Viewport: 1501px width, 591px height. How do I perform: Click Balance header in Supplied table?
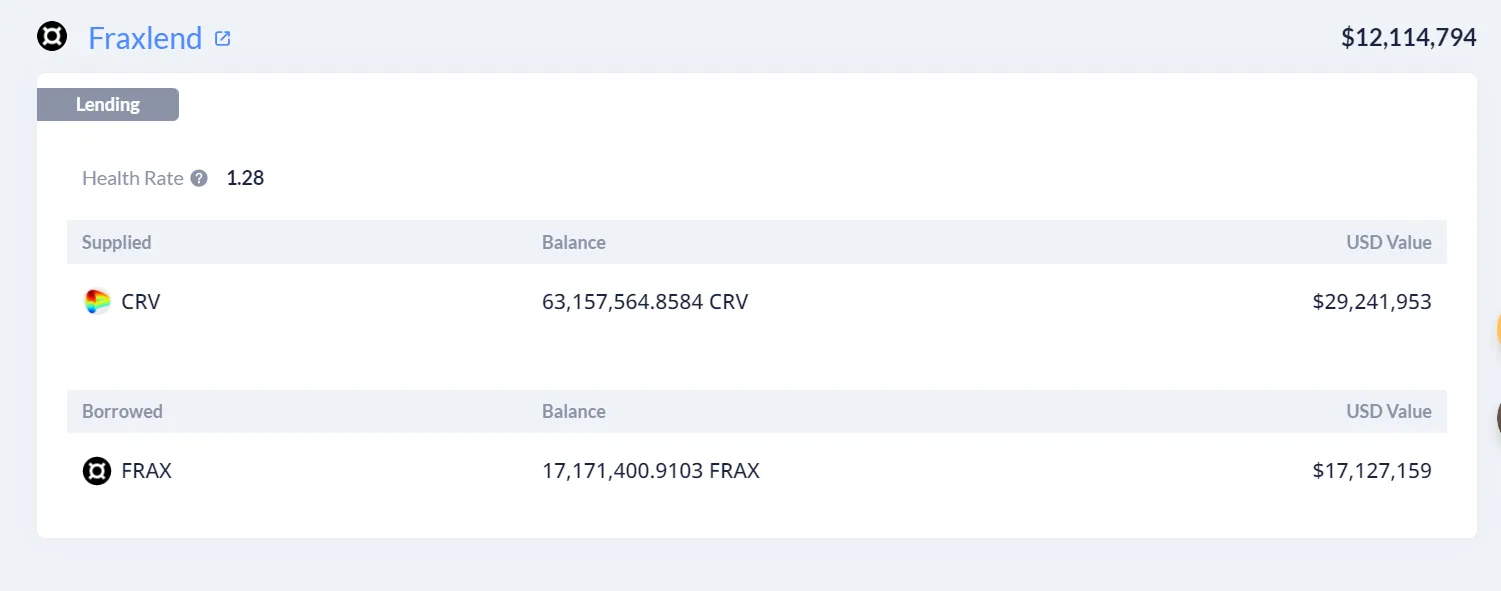[x=574, y=242]
